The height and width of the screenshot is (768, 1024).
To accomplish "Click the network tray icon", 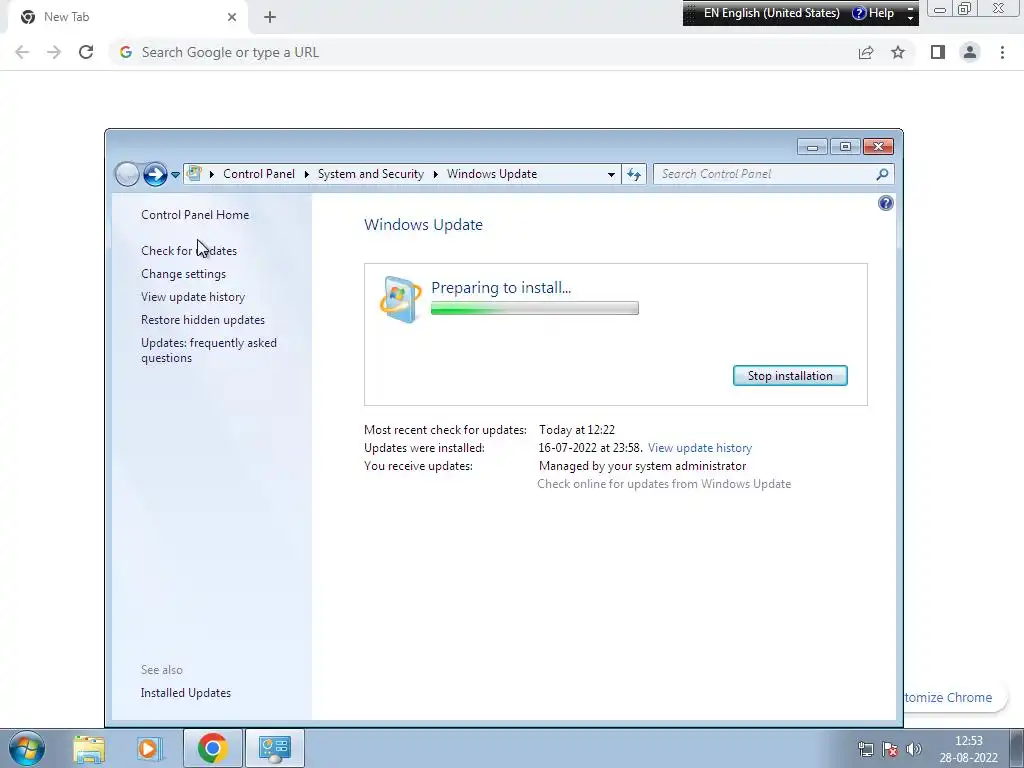I will pyautogui.click(x=865, y=749).
